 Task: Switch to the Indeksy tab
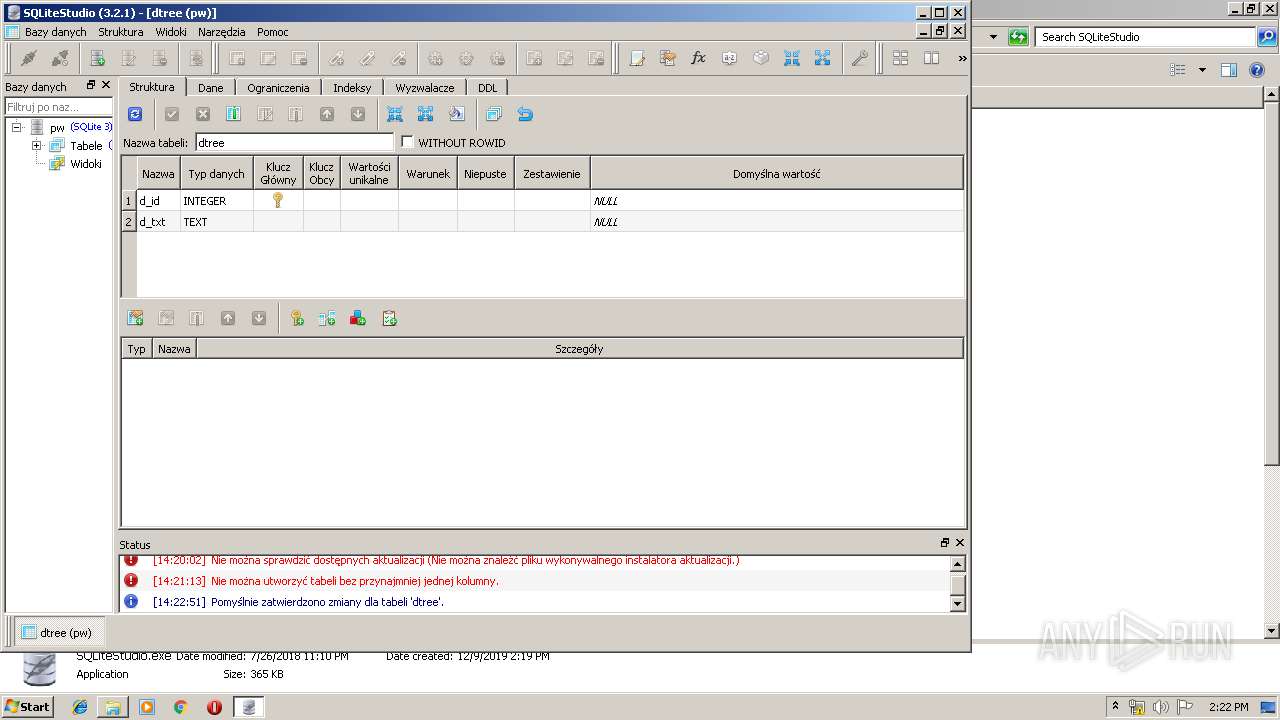click(x=352, y=88)
